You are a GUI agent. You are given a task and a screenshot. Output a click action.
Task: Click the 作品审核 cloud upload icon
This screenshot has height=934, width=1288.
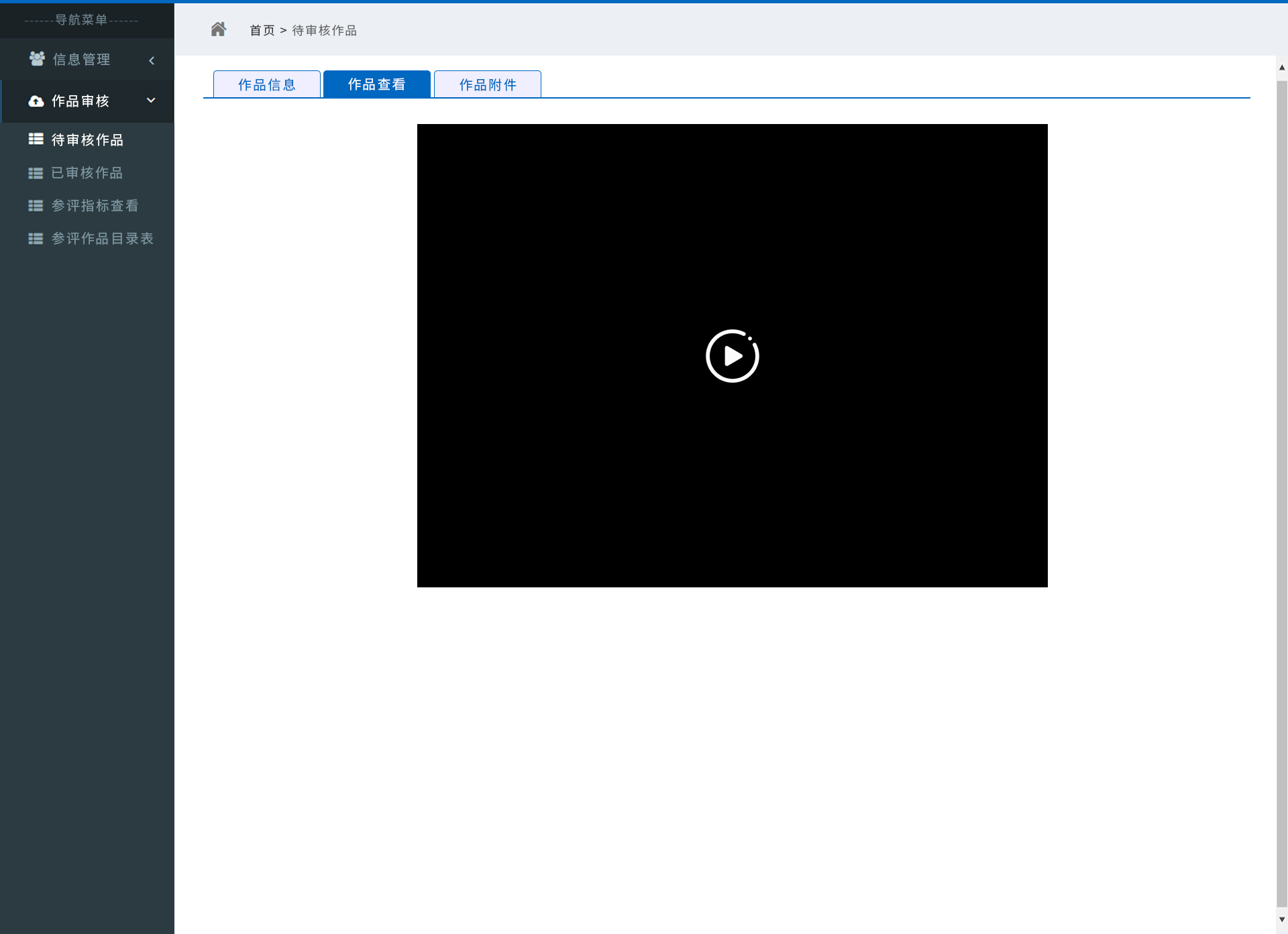pos(36,101)
